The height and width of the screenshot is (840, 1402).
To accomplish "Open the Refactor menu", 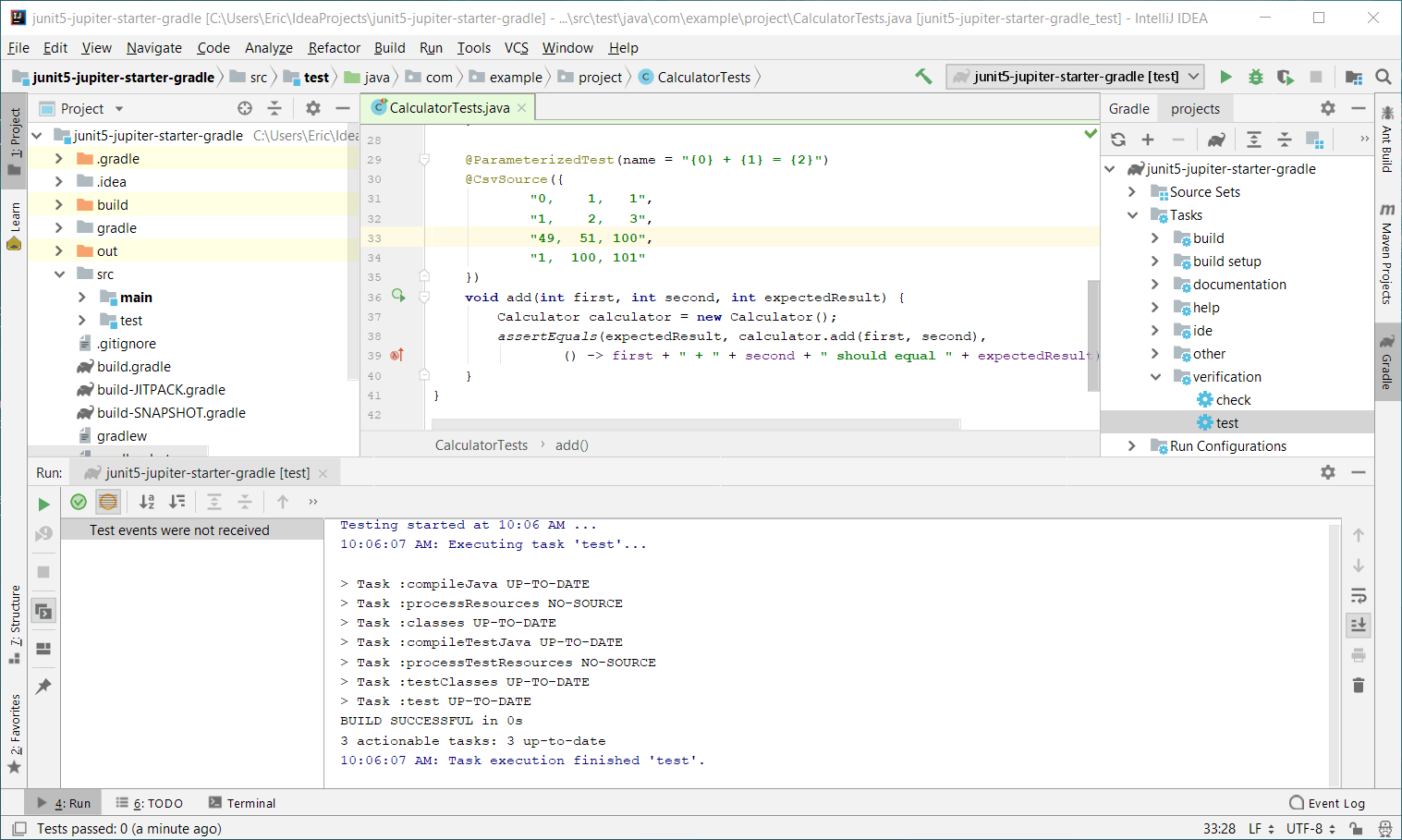I will click(x=334, y=48).
